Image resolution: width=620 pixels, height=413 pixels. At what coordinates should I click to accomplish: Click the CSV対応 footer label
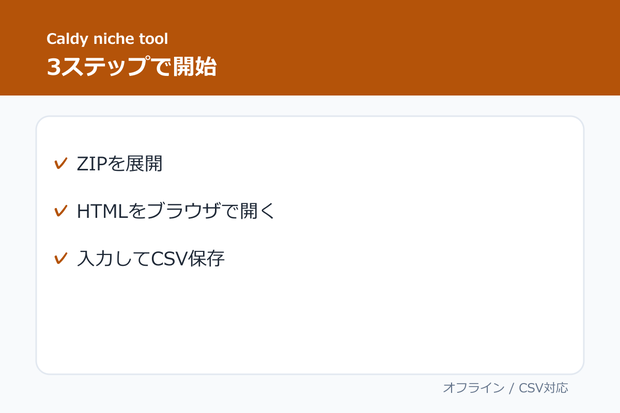coord(543,388)
